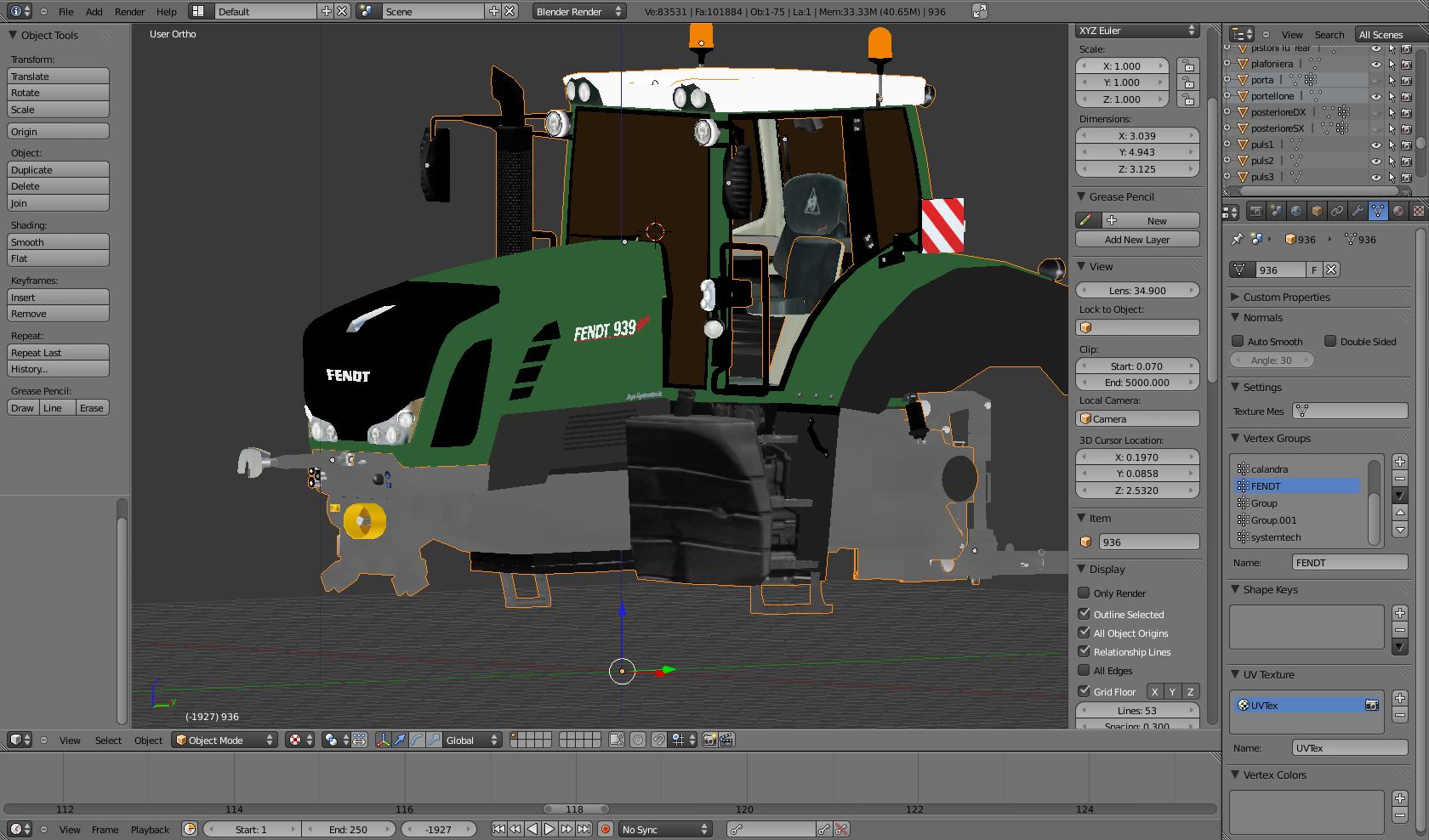Image resolution: width=1429 pixels, height=840 pixels.
Task: Open the Frame menu in timeline
Action: (105, 829)
